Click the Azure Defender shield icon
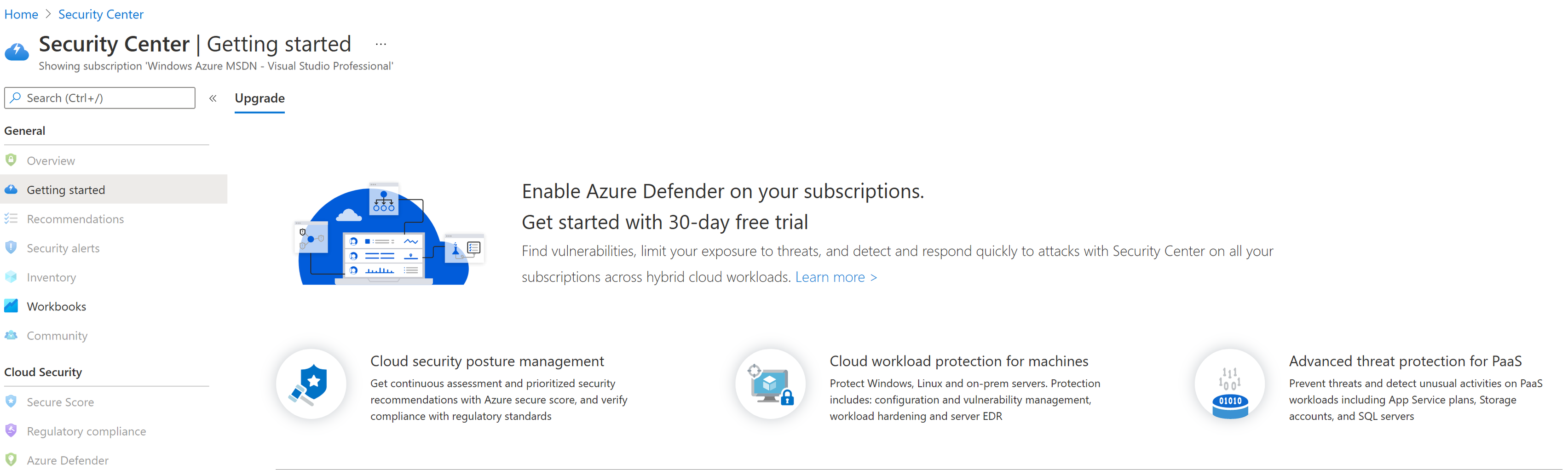 (11, 459)
